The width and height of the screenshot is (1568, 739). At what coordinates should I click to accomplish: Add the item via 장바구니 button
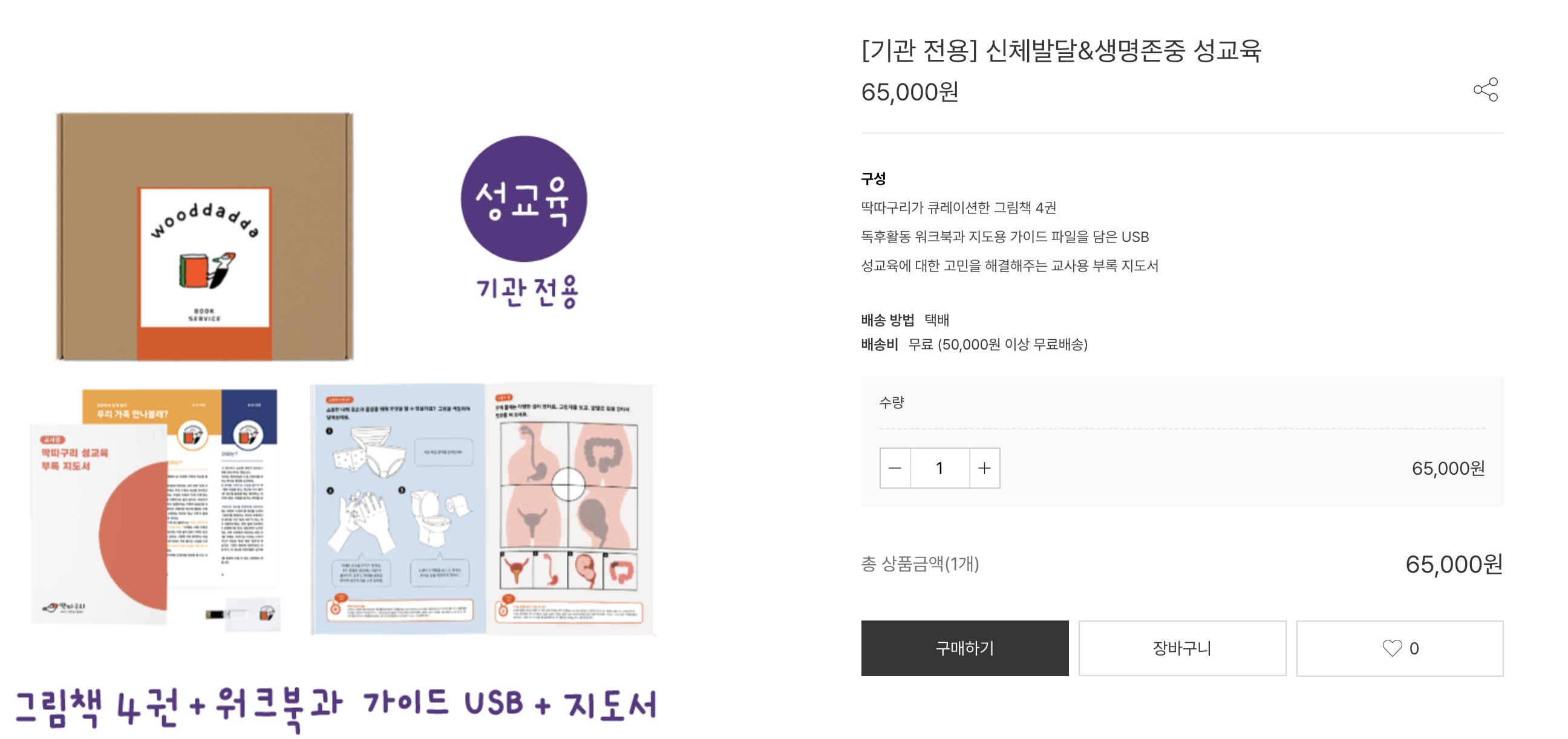[x=1182, y=648]
